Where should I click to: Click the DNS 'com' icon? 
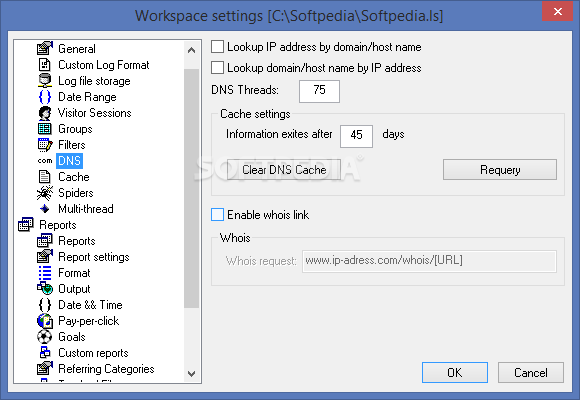(x=45, y=161)
